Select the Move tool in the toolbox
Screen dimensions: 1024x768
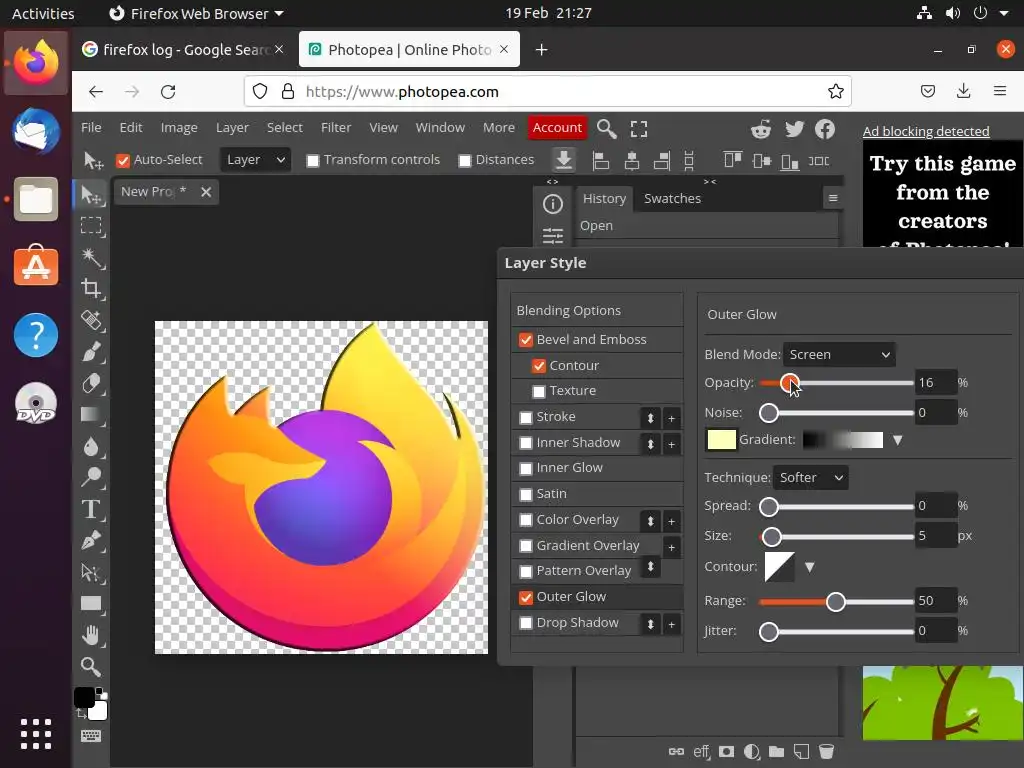(x=91, y=194)
